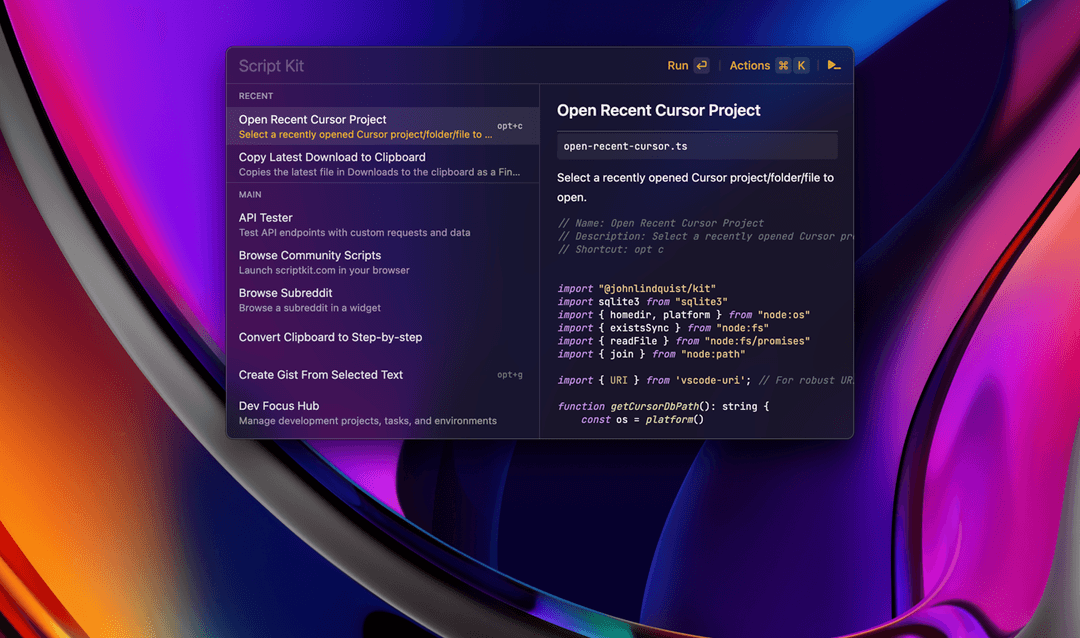Open the Actions menu

coord(750,65)
